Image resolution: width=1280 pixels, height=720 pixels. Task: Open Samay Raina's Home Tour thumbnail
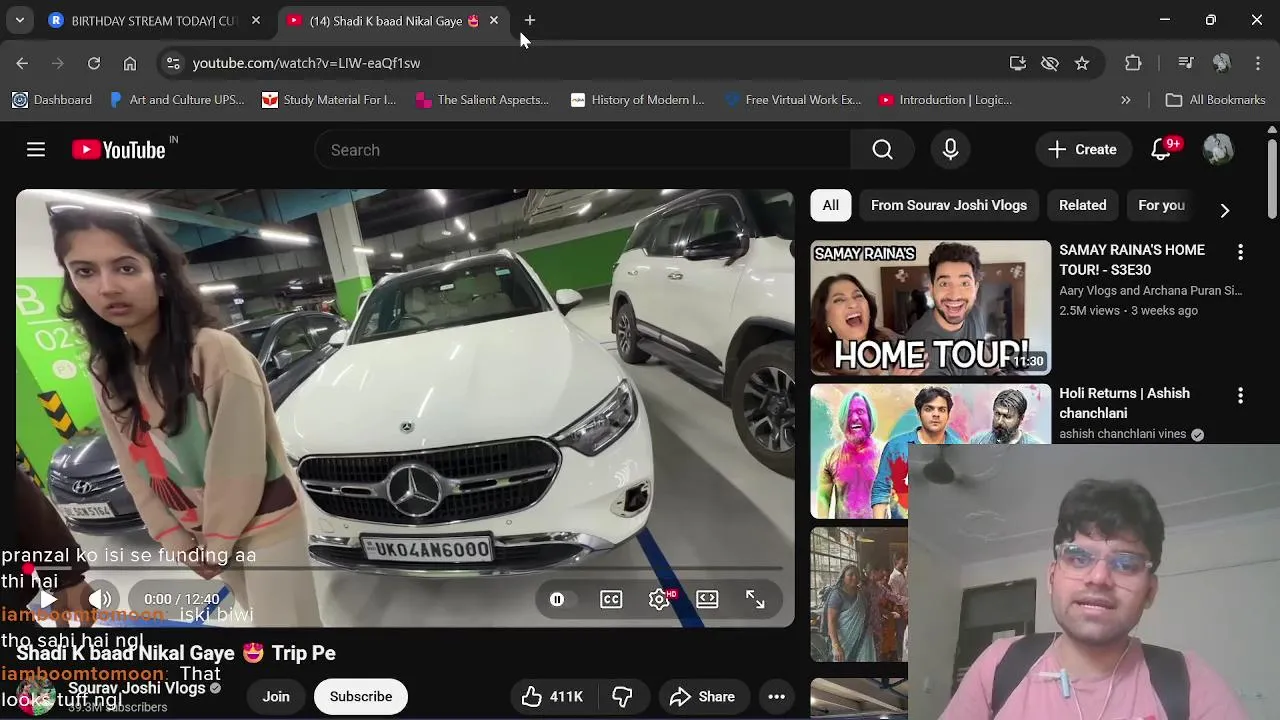coord(931,307)
